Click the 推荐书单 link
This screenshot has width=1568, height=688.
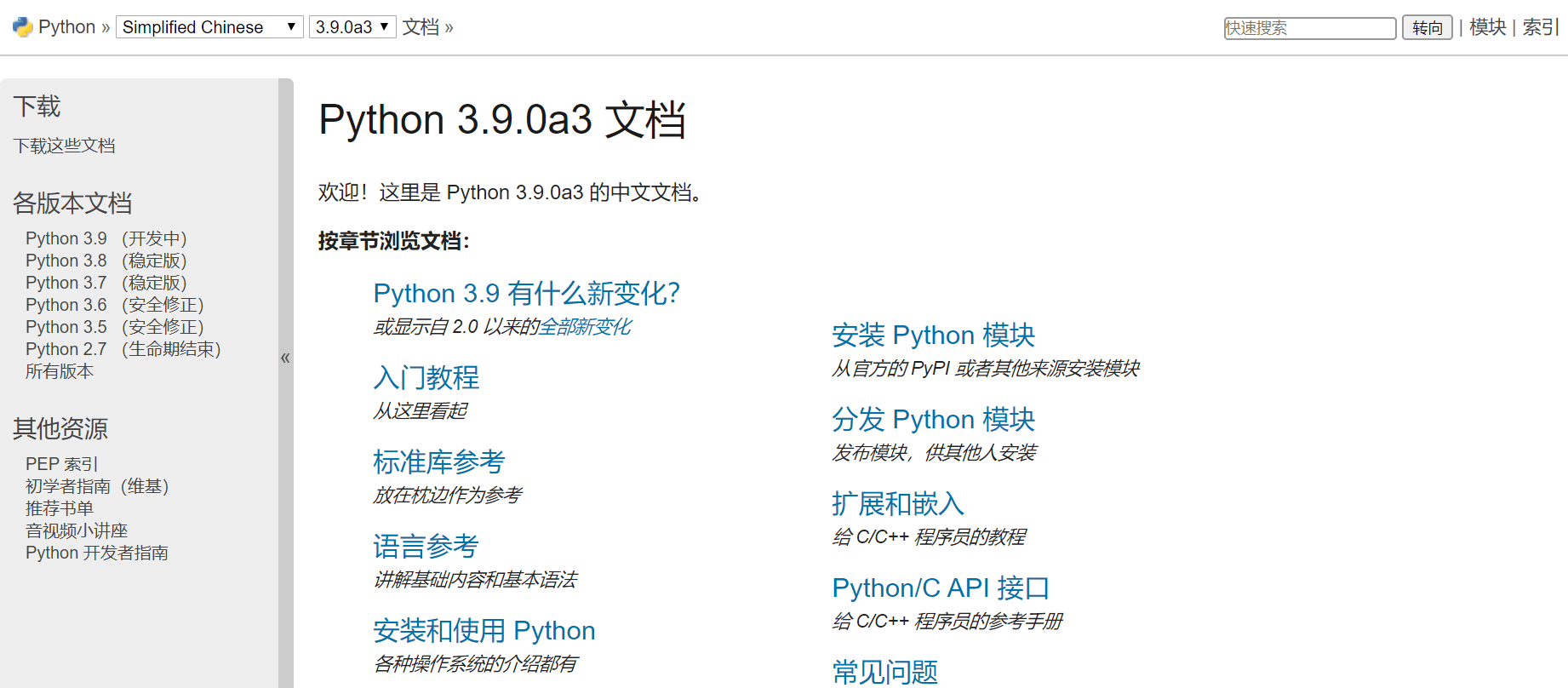point(60,508)
